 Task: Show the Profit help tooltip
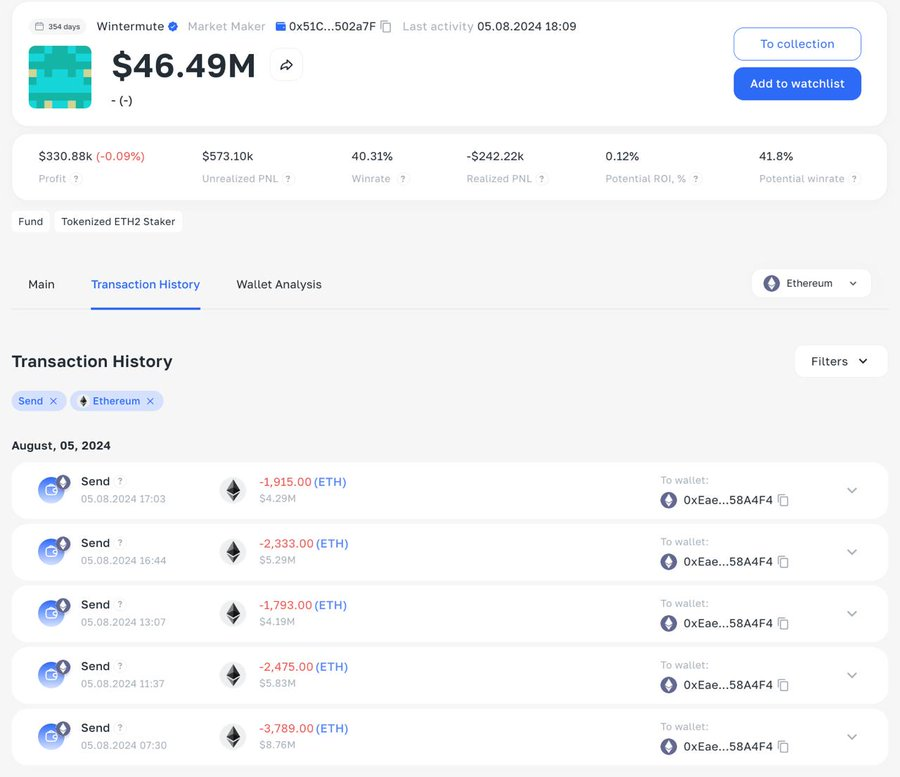[76, 178]
